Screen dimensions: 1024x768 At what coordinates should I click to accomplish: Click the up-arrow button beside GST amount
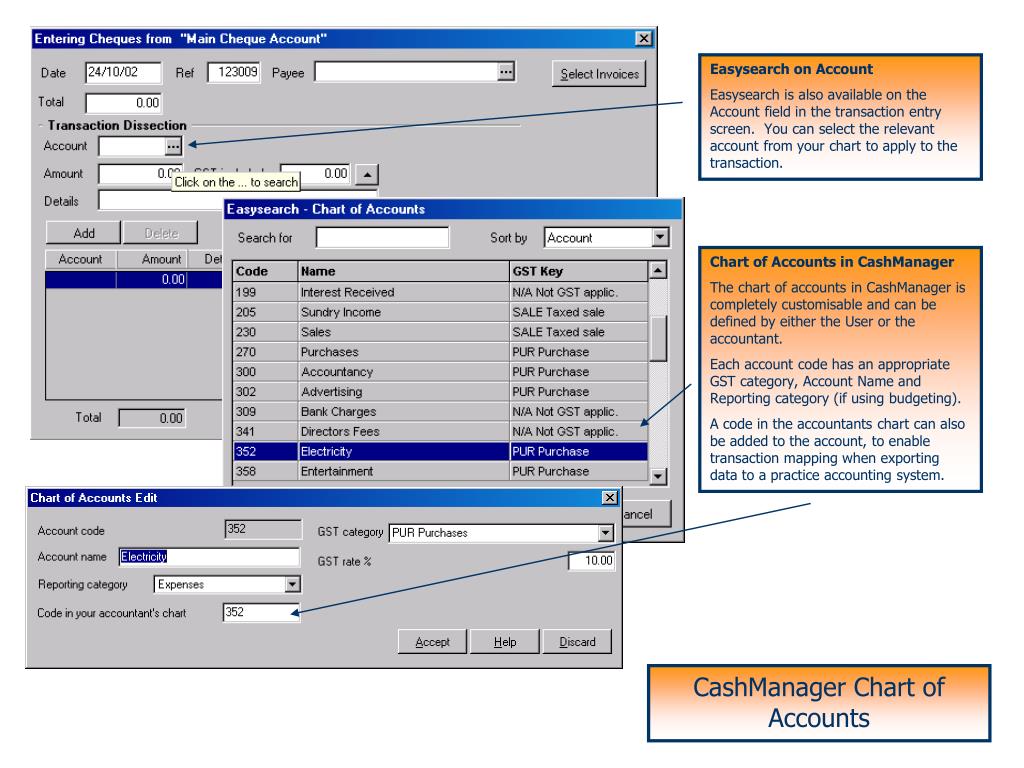tap(367, 174)
